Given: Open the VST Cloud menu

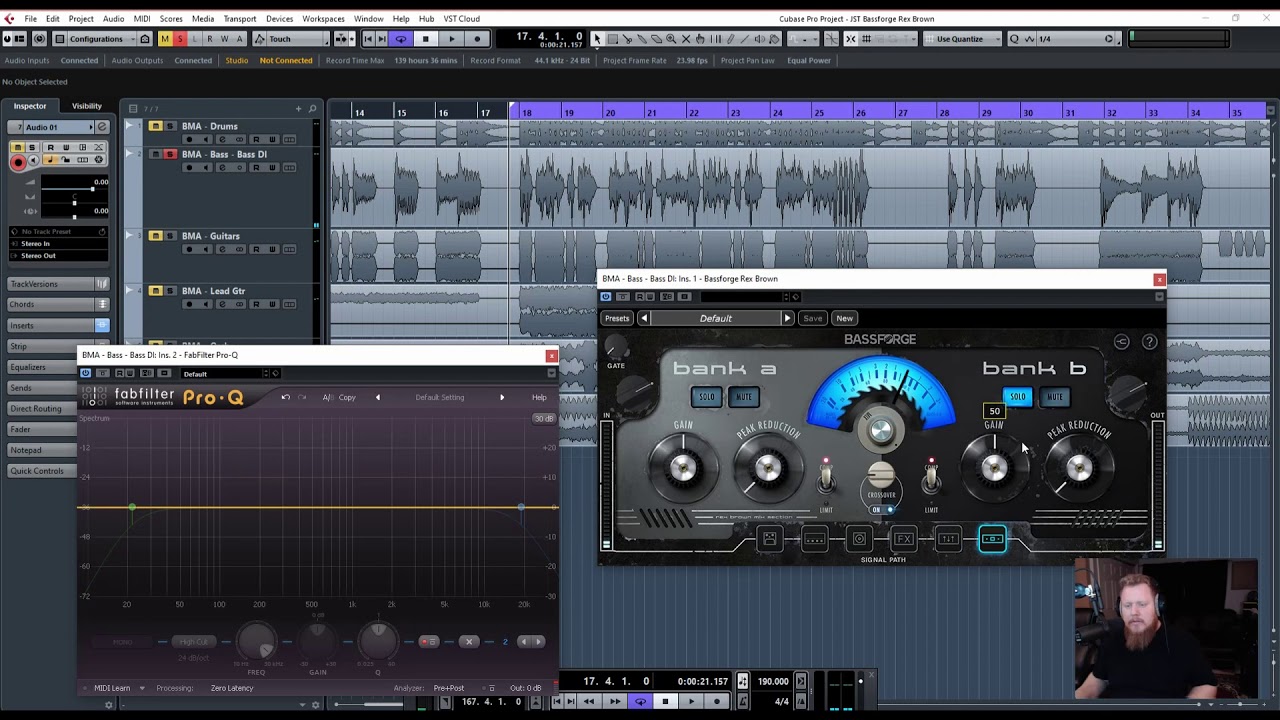Looking at the screenshot, I should (461, 18).
